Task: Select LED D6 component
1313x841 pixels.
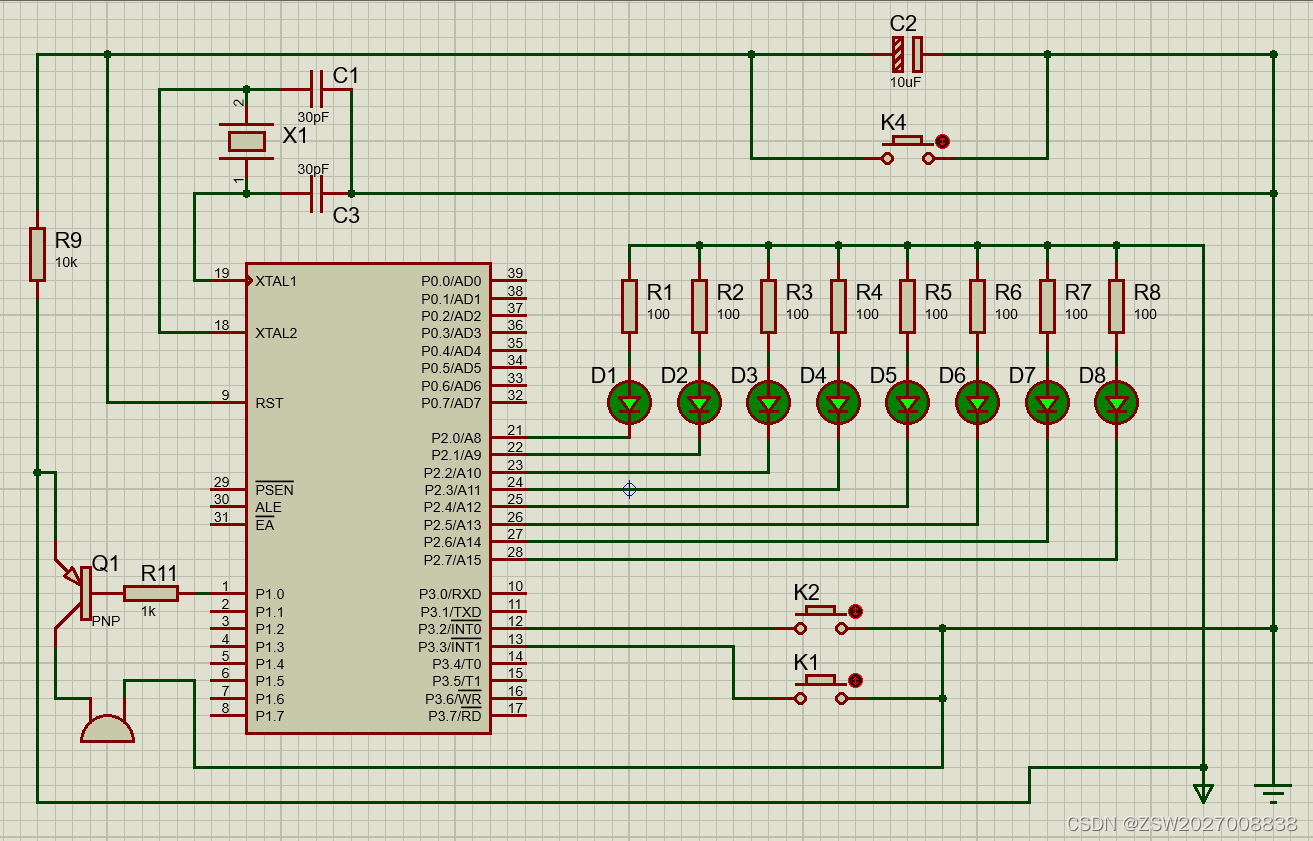Action: (977, 403)
